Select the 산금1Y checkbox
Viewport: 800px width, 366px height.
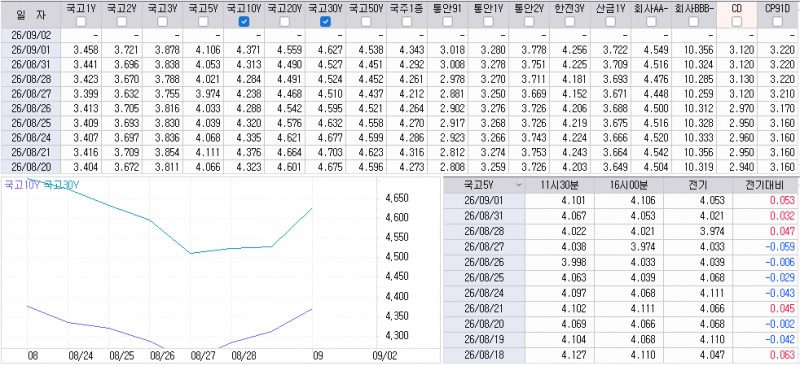pos(610,21)
